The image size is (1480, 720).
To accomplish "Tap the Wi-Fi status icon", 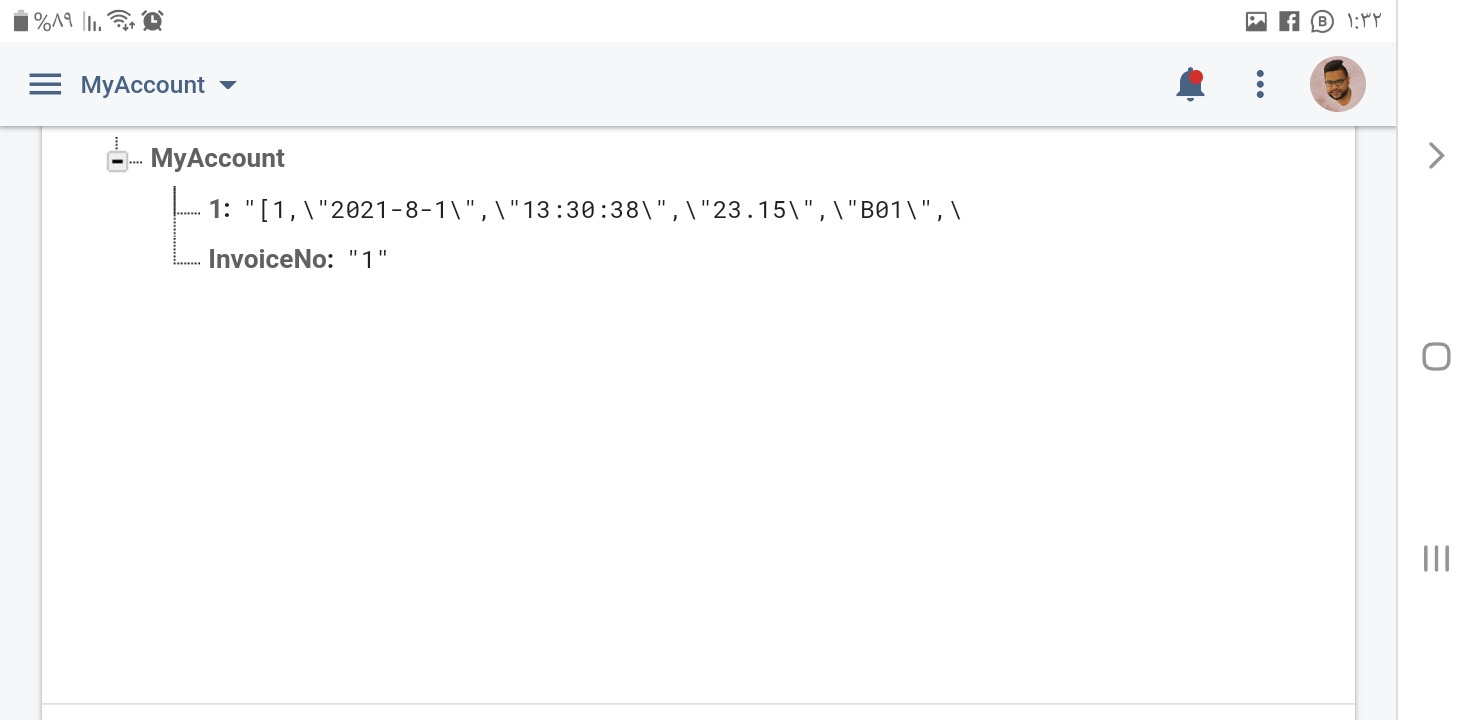I will [x=121, y=20].
